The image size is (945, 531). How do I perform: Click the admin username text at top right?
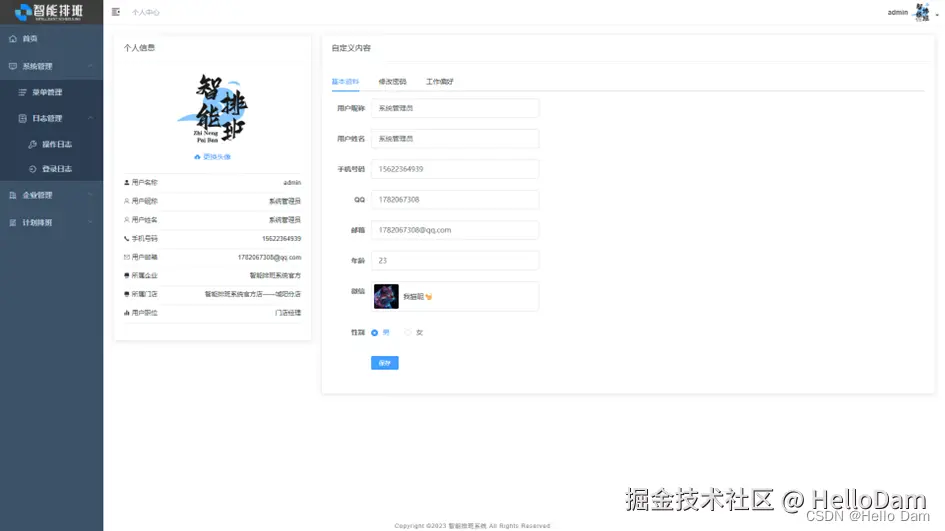coord(897,12)
